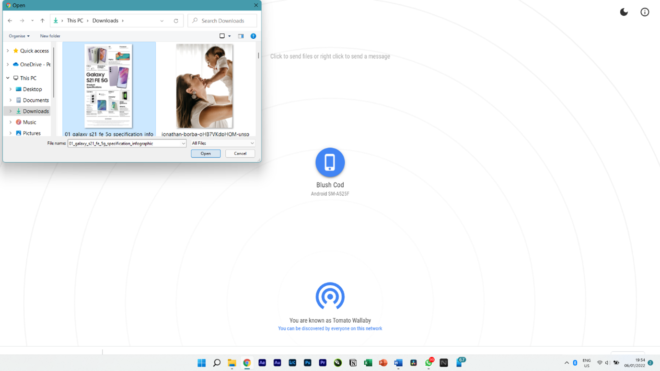Switch to Chrome in taskbar

tap(247, 363)
